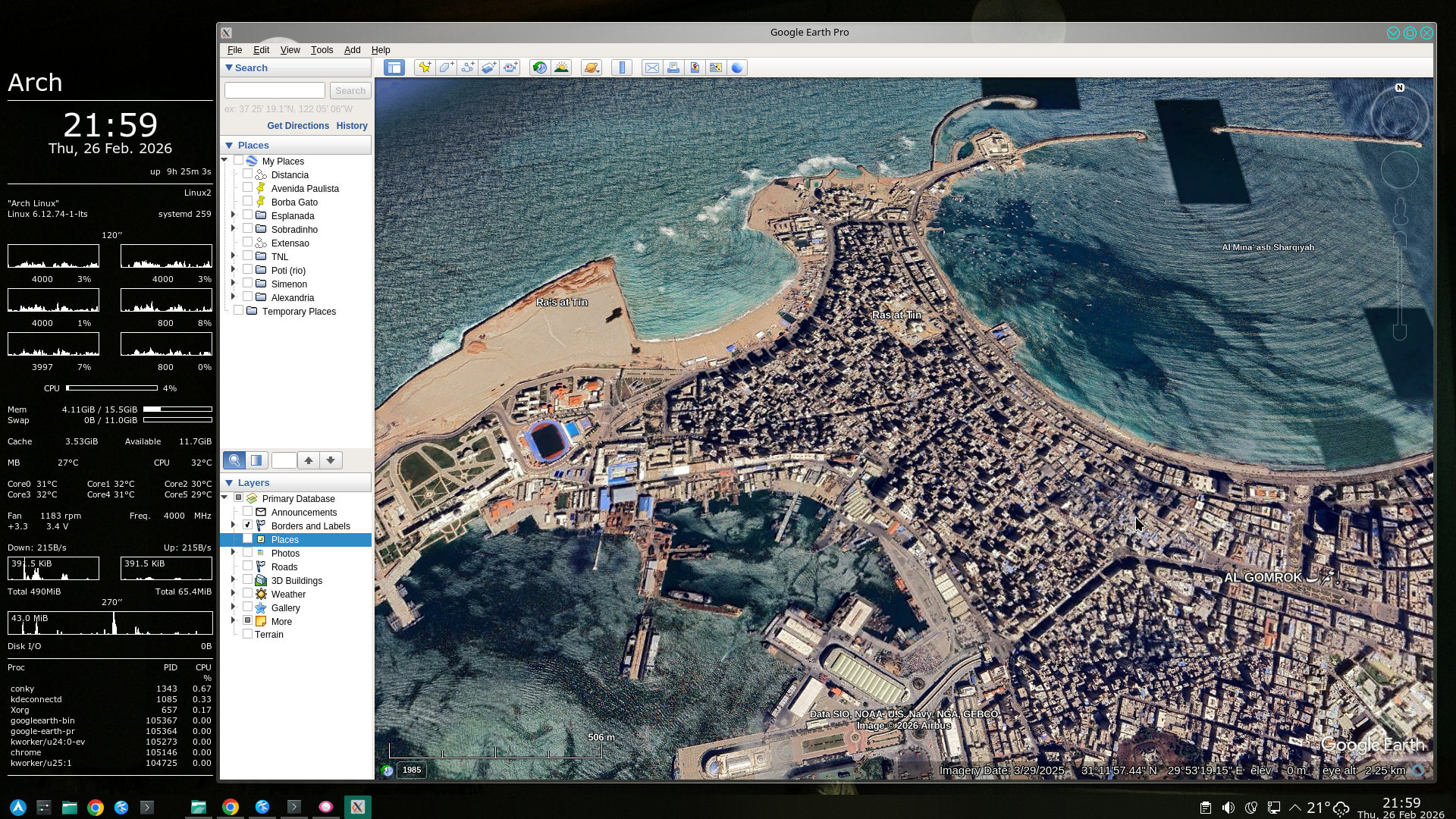The image size is (1456, 819).
Task: Toggle the sunlight across landscape icon
Action: [561, 67]
